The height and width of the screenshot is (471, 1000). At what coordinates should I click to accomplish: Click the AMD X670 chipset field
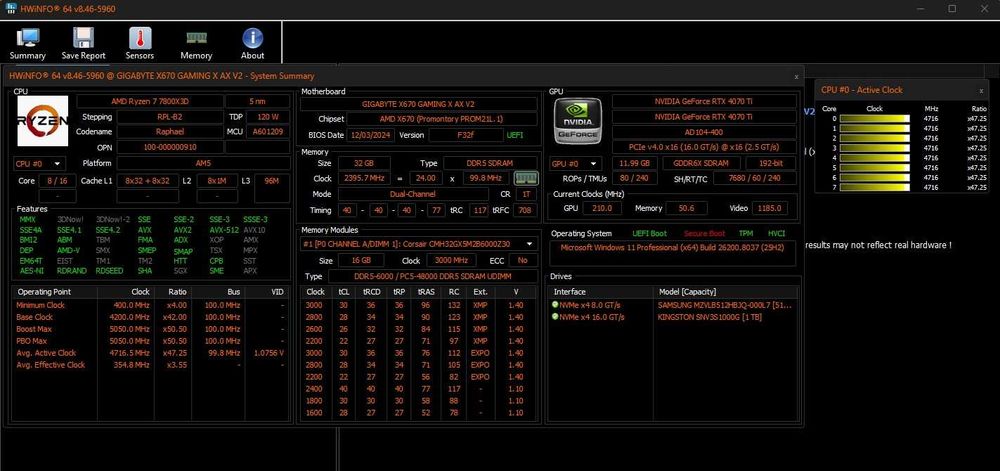click(441, 119)
